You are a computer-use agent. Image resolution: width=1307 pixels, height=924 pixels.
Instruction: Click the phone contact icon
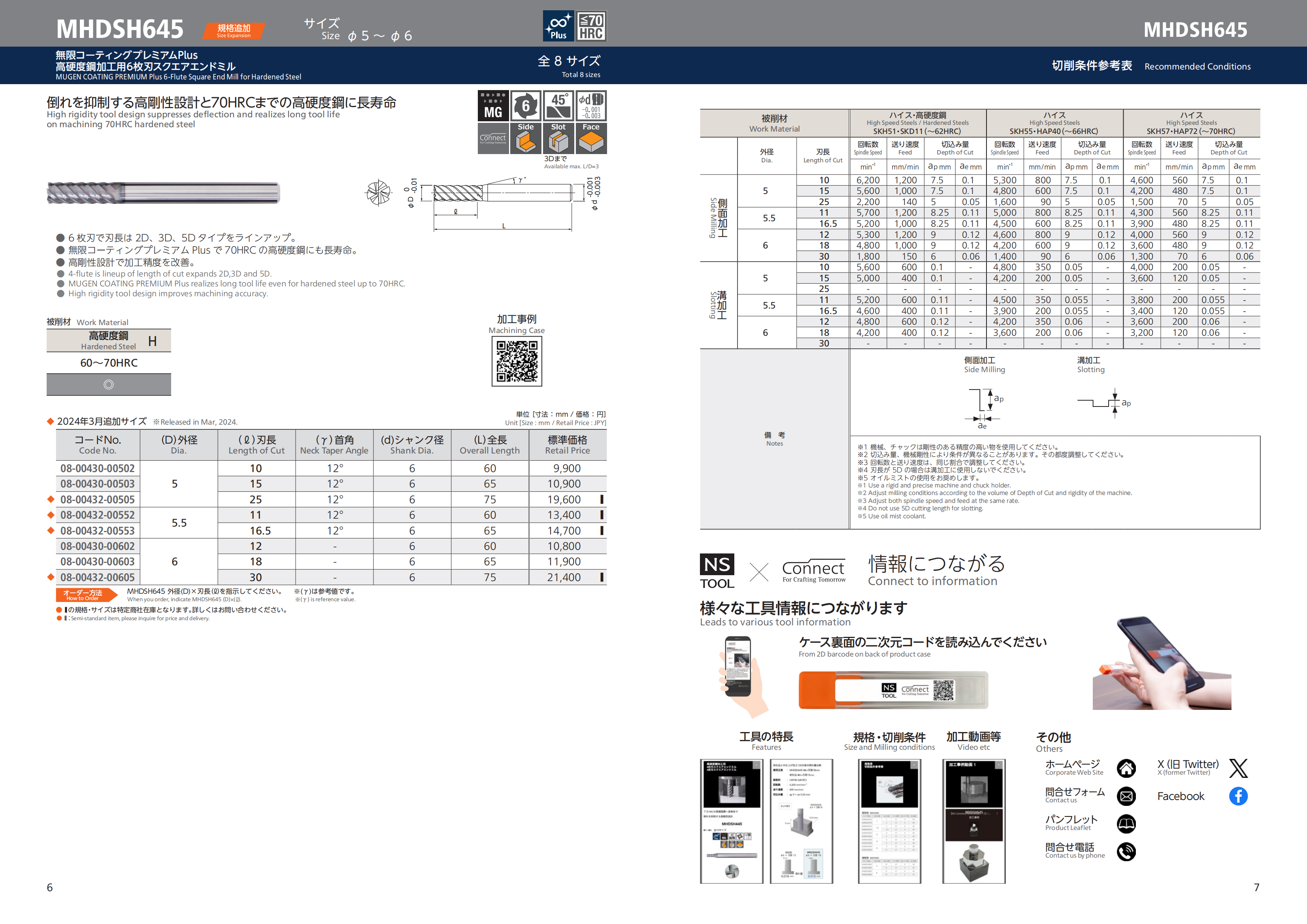pyautogui.click(x=1126, y=852)
